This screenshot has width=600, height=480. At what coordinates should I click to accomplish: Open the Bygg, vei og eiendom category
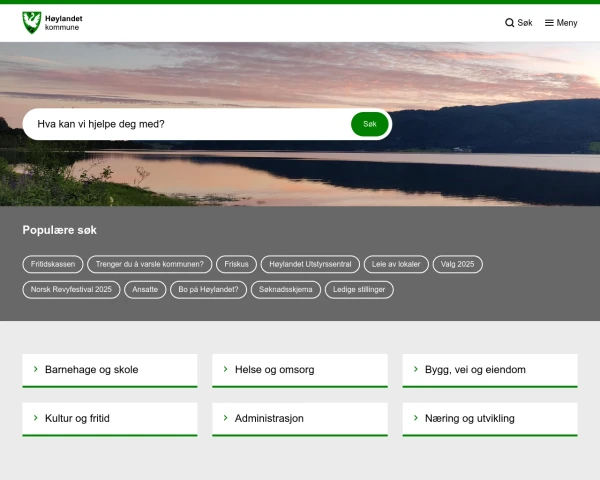[490, 371]
